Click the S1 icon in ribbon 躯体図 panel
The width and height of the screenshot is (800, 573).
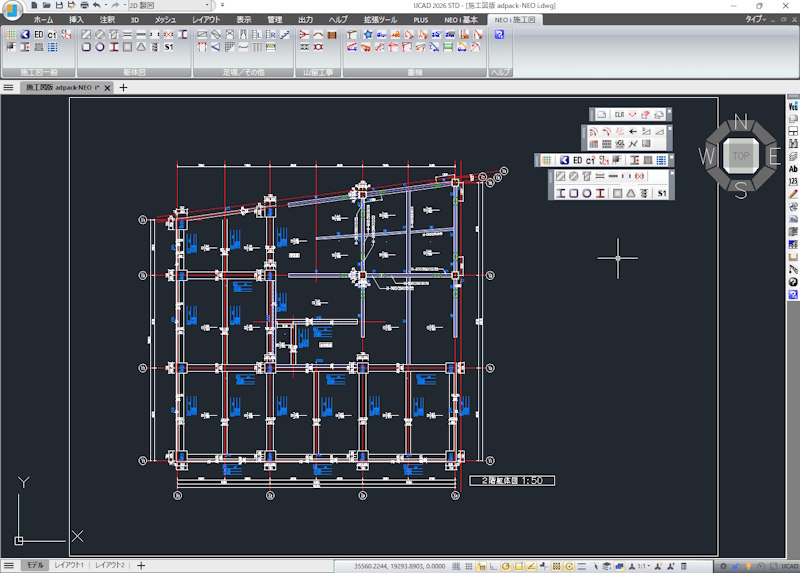(169, 47)
